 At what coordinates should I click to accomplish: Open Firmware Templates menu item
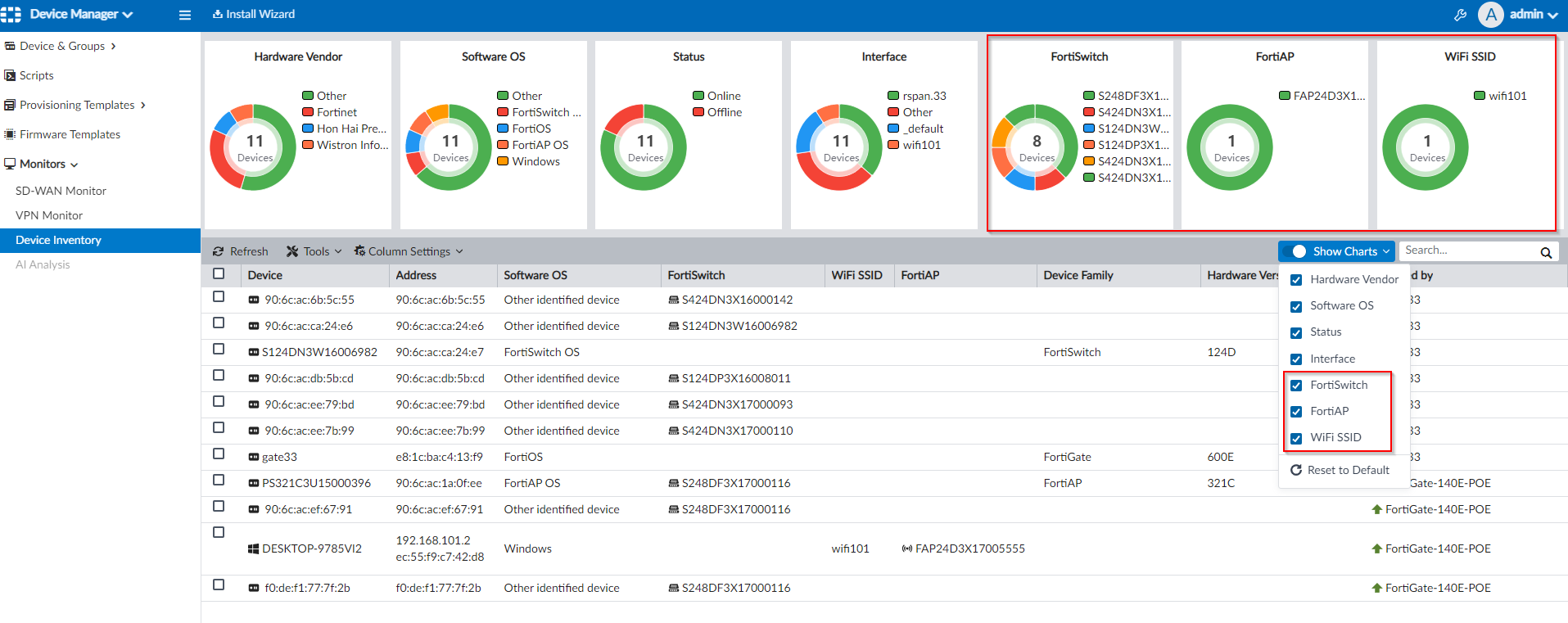point(70,134)
